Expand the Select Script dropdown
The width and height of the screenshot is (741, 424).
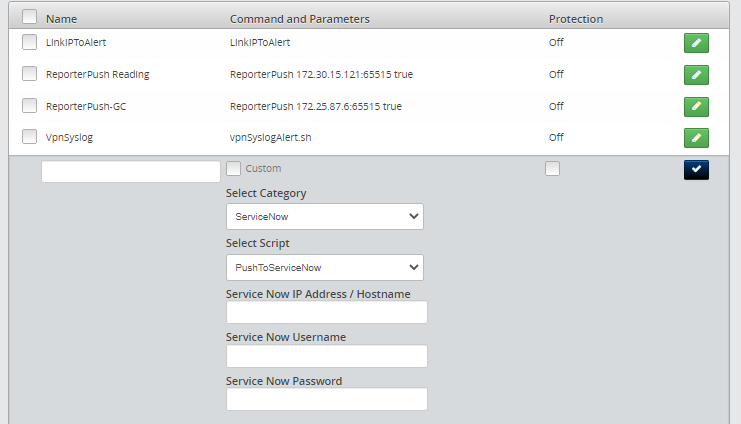point(324,267)
